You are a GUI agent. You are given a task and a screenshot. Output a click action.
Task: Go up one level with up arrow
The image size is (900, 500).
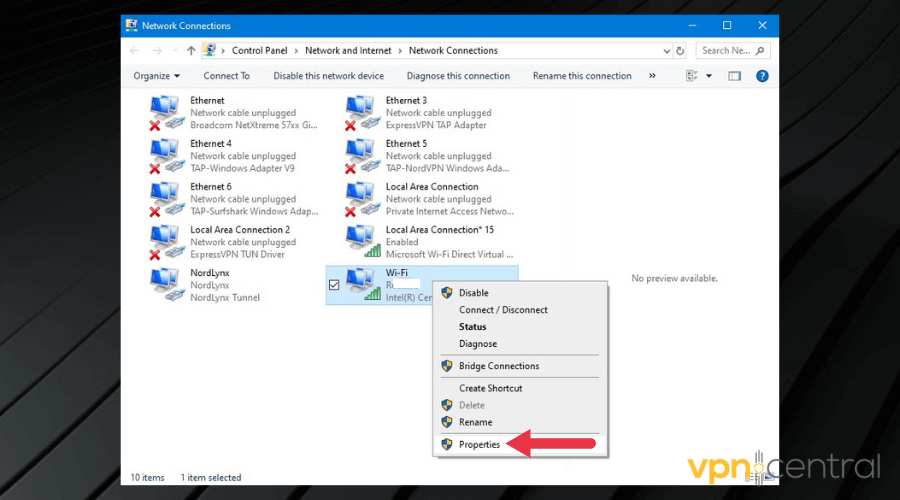(x=191, y=51)
